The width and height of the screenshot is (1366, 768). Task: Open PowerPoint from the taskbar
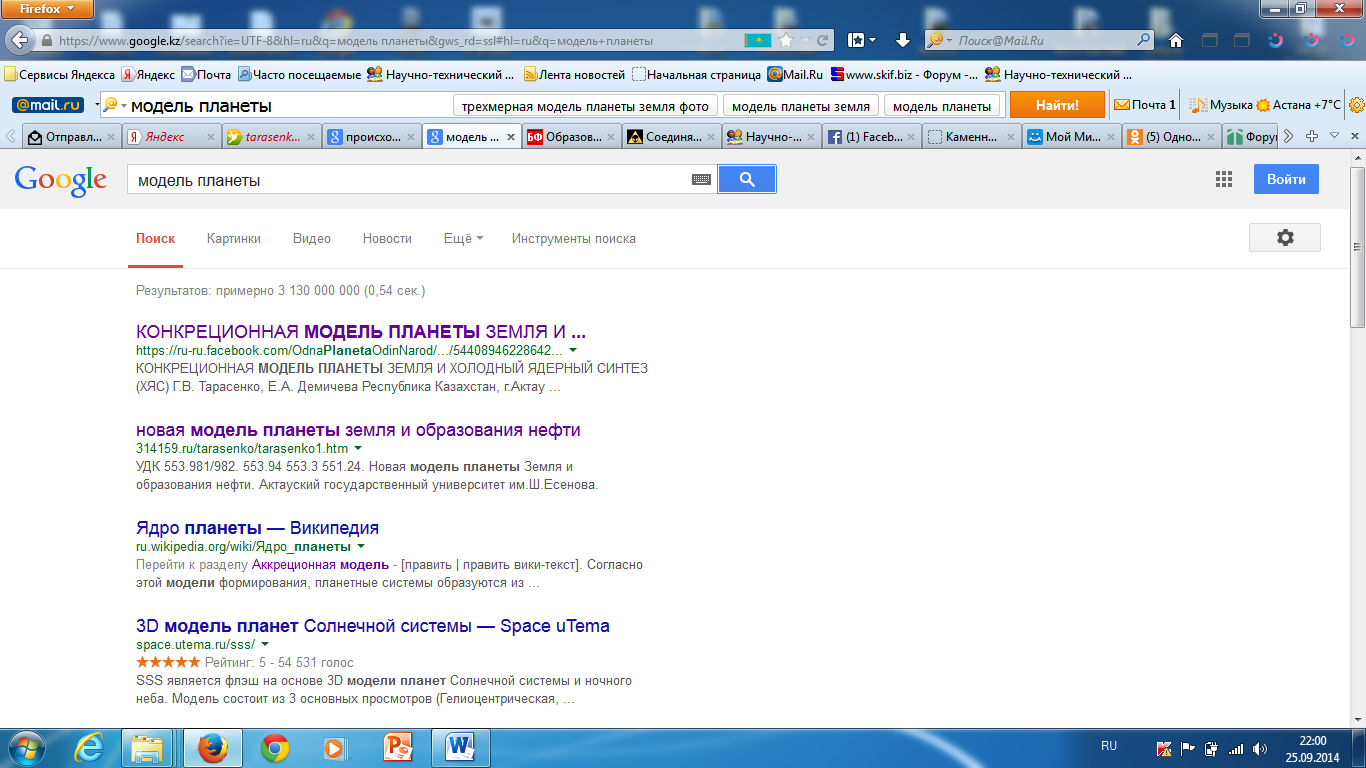pos(398,747)
